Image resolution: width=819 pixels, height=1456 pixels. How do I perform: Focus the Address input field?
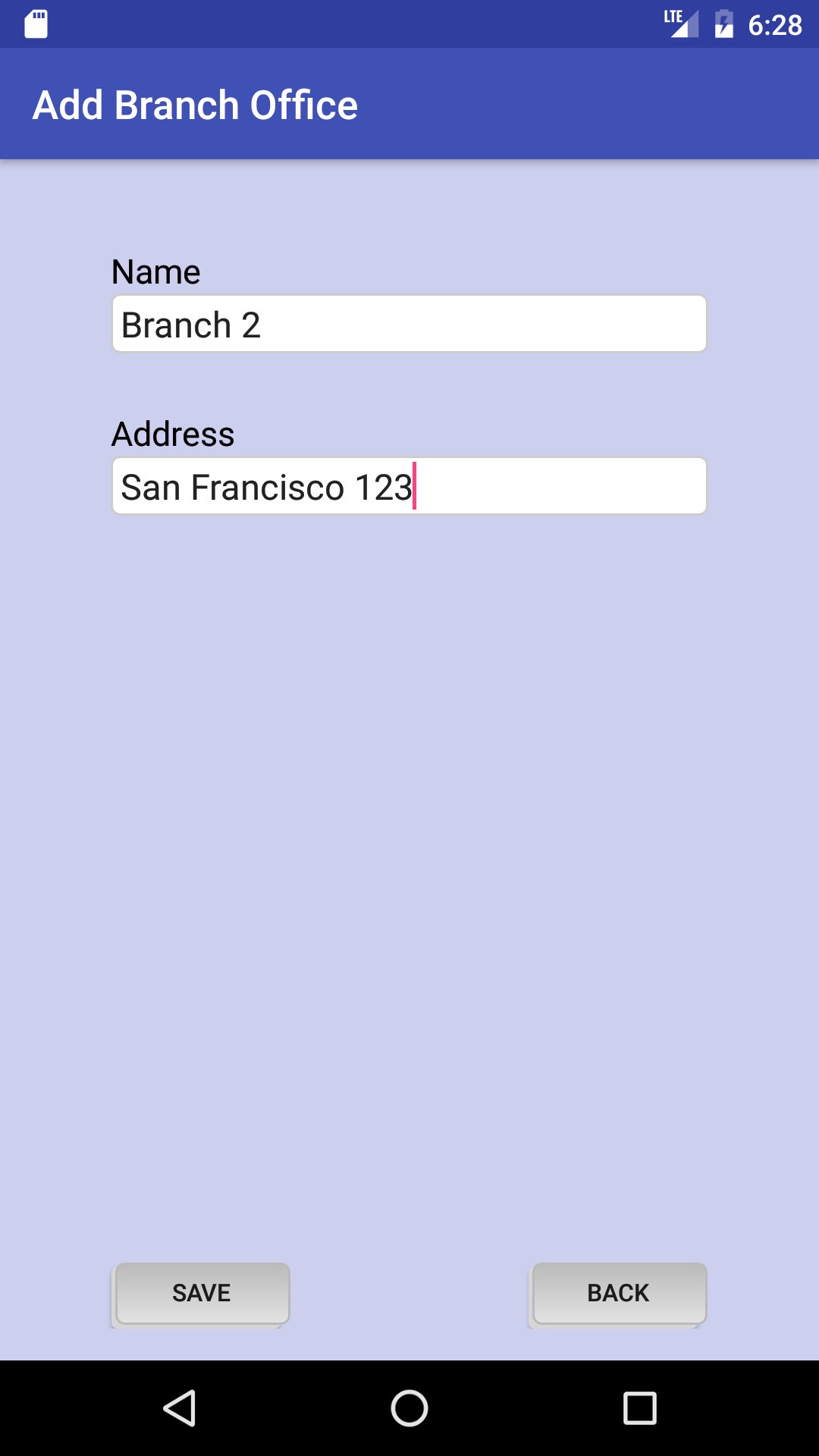coord(409,486)
